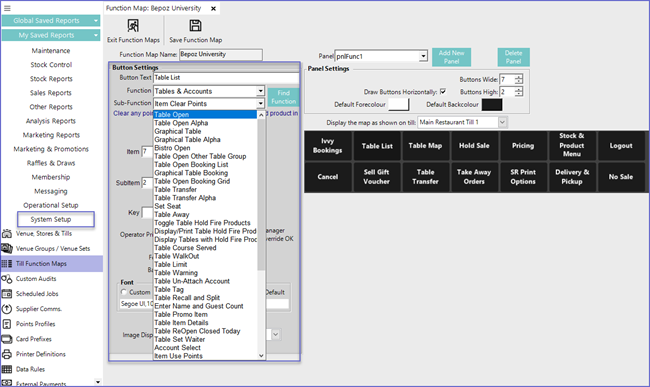
Task: Click the No Sale till button
Action: pos(621,177)
